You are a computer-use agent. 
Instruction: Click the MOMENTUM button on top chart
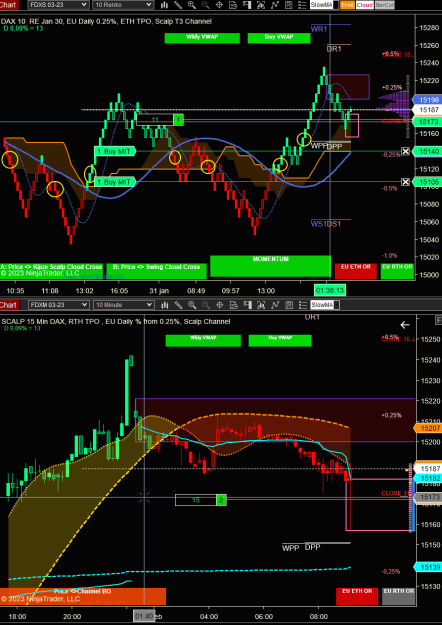pos(270,266)
